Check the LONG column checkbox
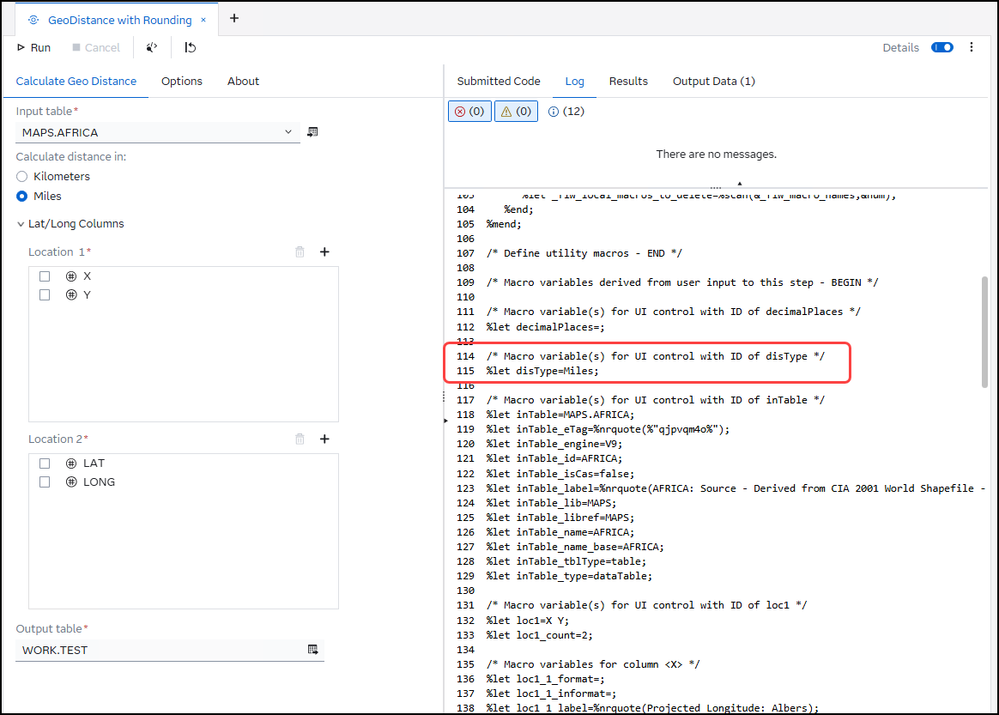Image resolution: width=999 pixels, height=715 pixels. (x=45, y=482)
